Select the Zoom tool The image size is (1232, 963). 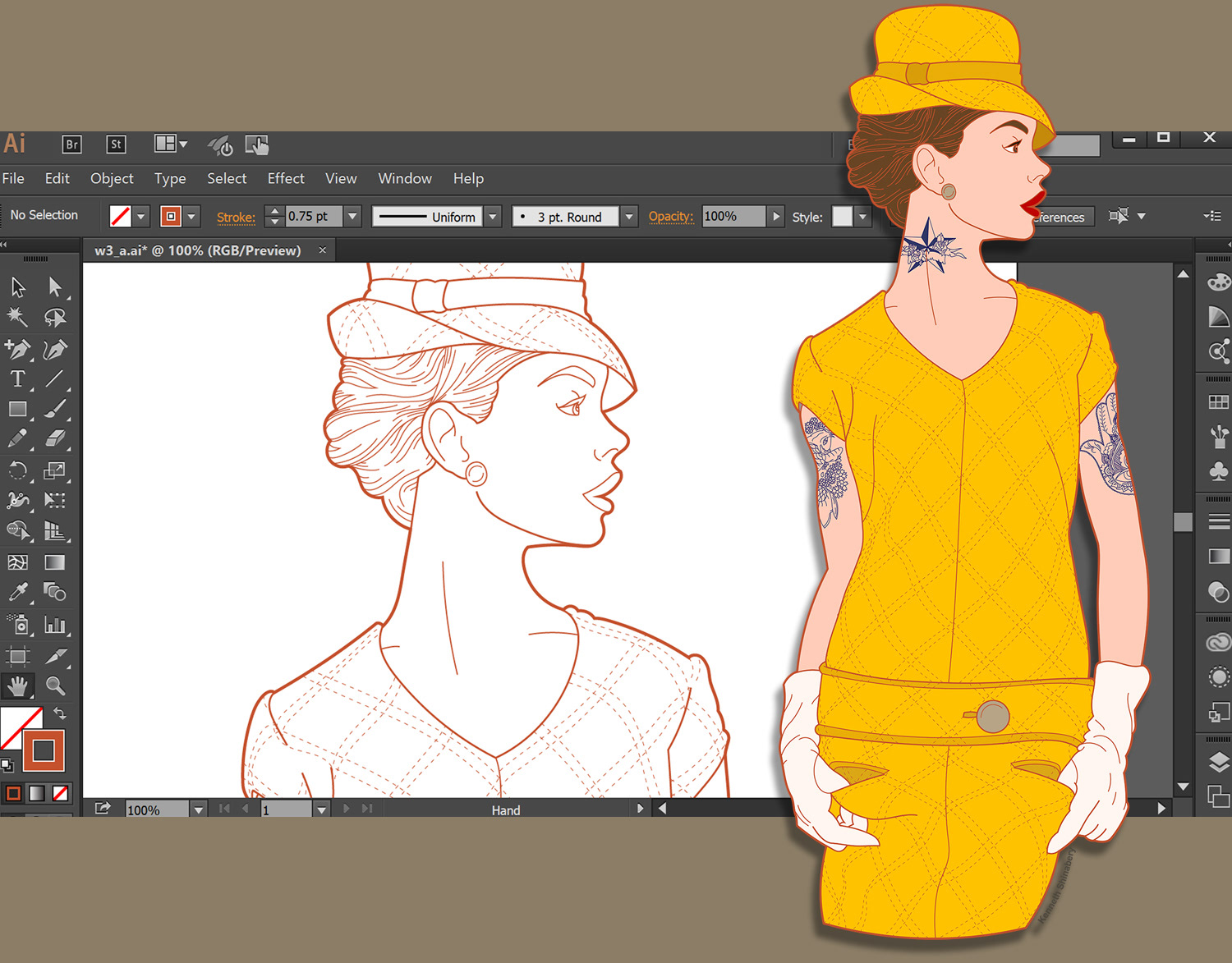[x=55, y=686]
